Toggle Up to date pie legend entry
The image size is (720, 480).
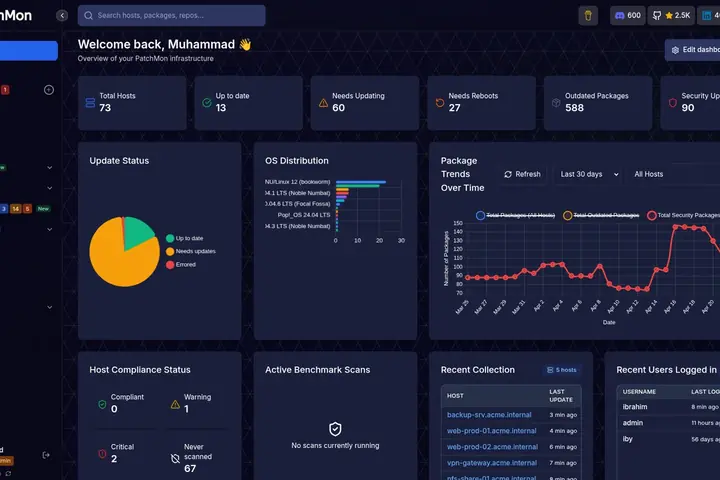[185, 238]
